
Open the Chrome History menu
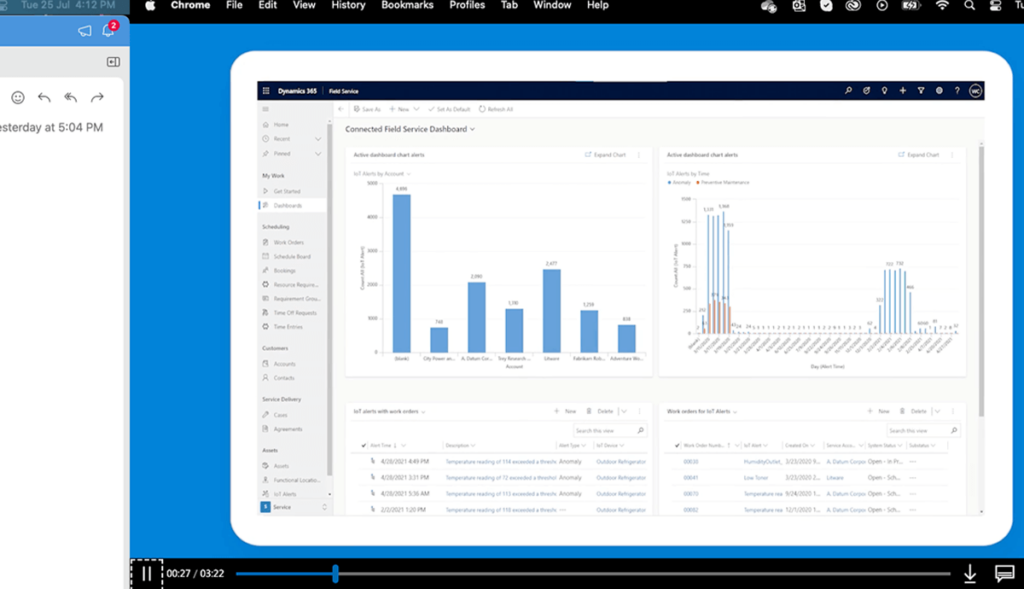click(348, 6)
